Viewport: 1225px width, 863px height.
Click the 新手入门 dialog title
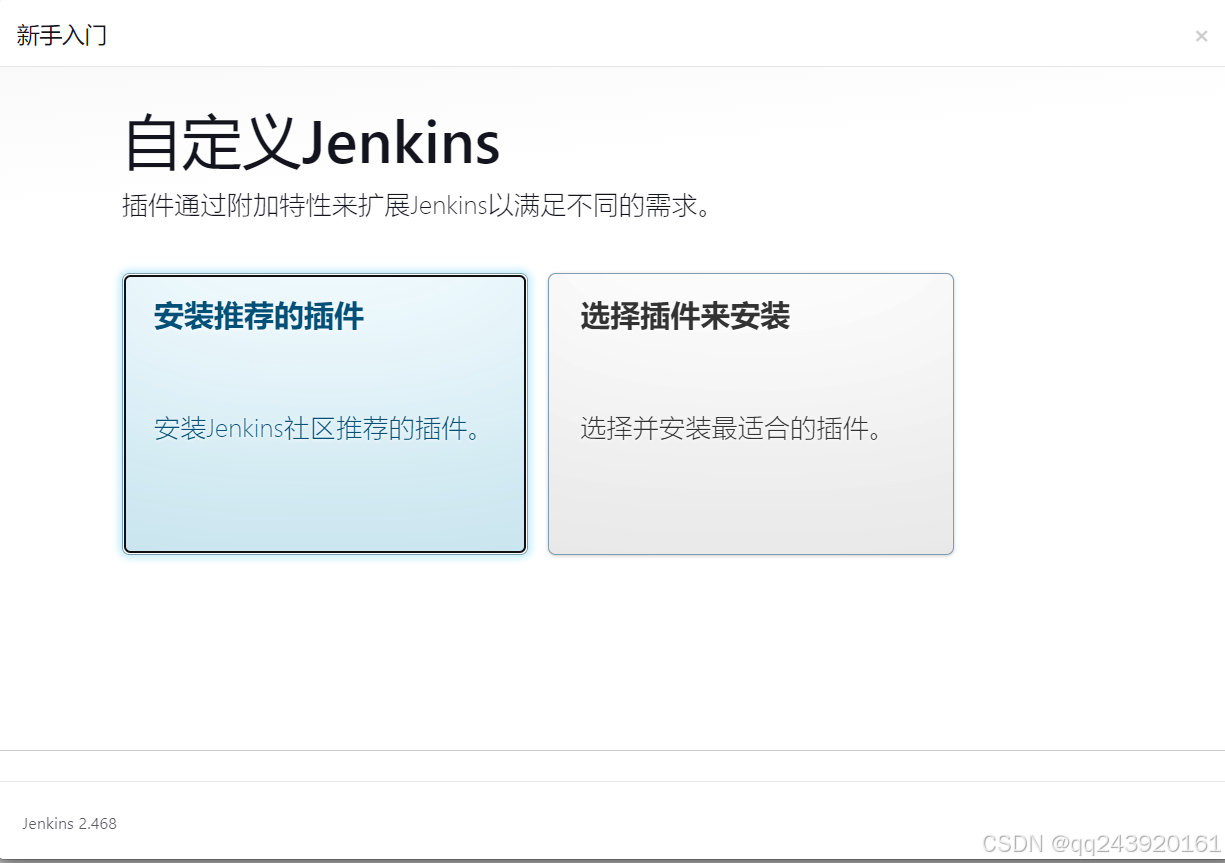62,36
